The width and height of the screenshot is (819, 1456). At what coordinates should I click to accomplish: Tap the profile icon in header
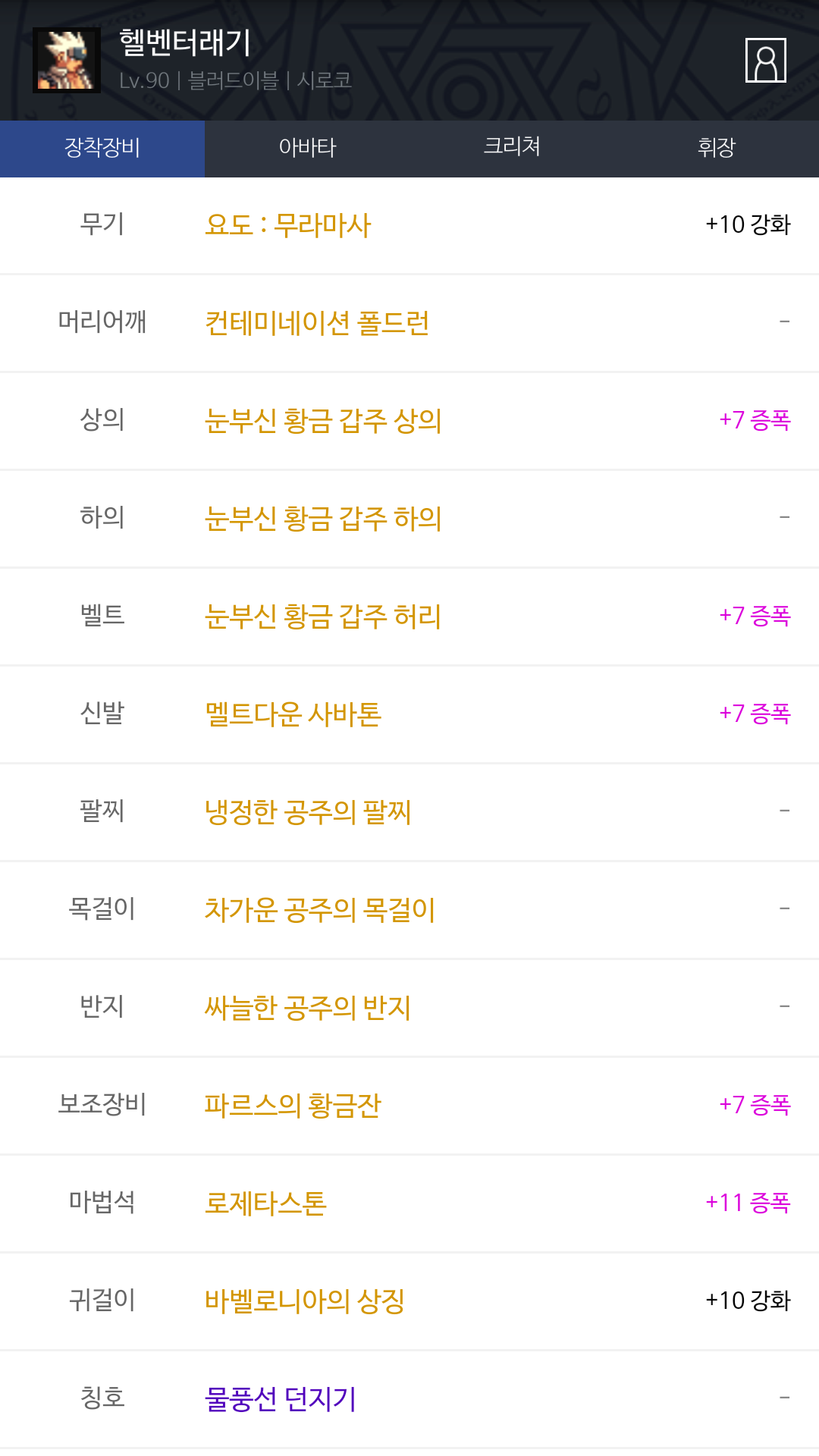click(x=765, y=60)
